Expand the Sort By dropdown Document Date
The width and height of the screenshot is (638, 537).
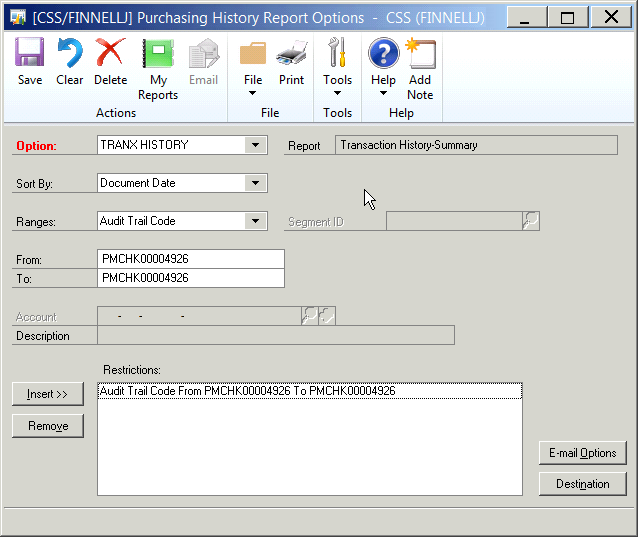[255, 183]
